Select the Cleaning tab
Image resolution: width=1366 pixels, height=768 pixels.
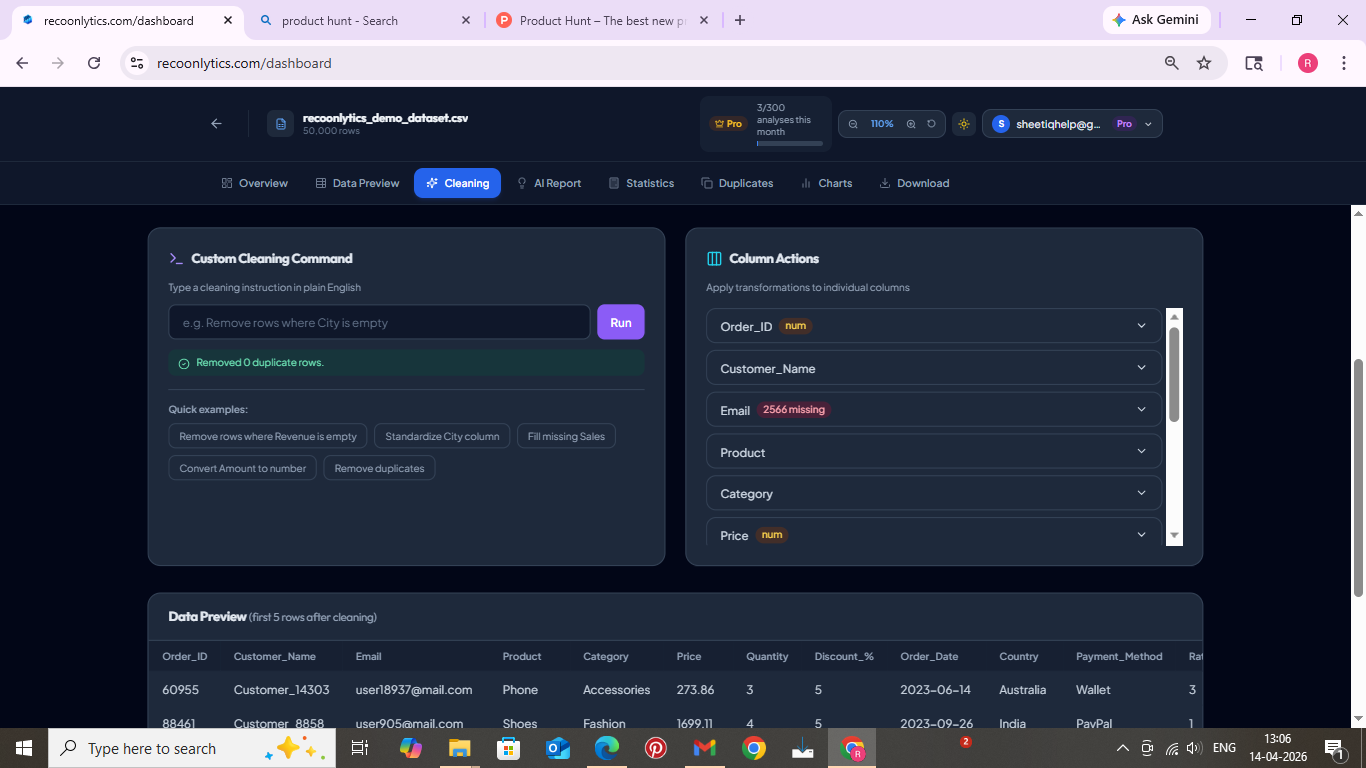457,183
